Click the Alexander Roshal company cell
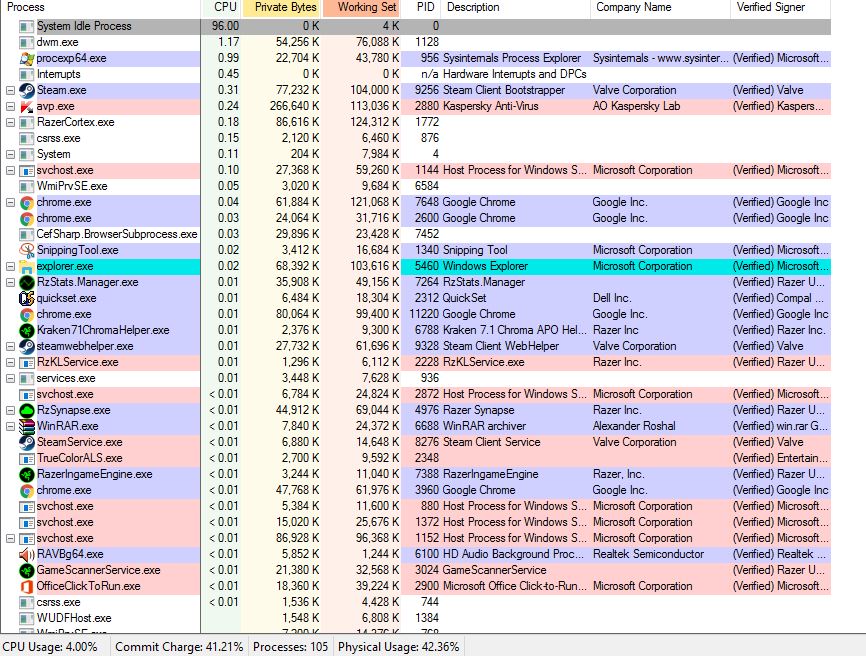866x656 pixels. [634, 426]
